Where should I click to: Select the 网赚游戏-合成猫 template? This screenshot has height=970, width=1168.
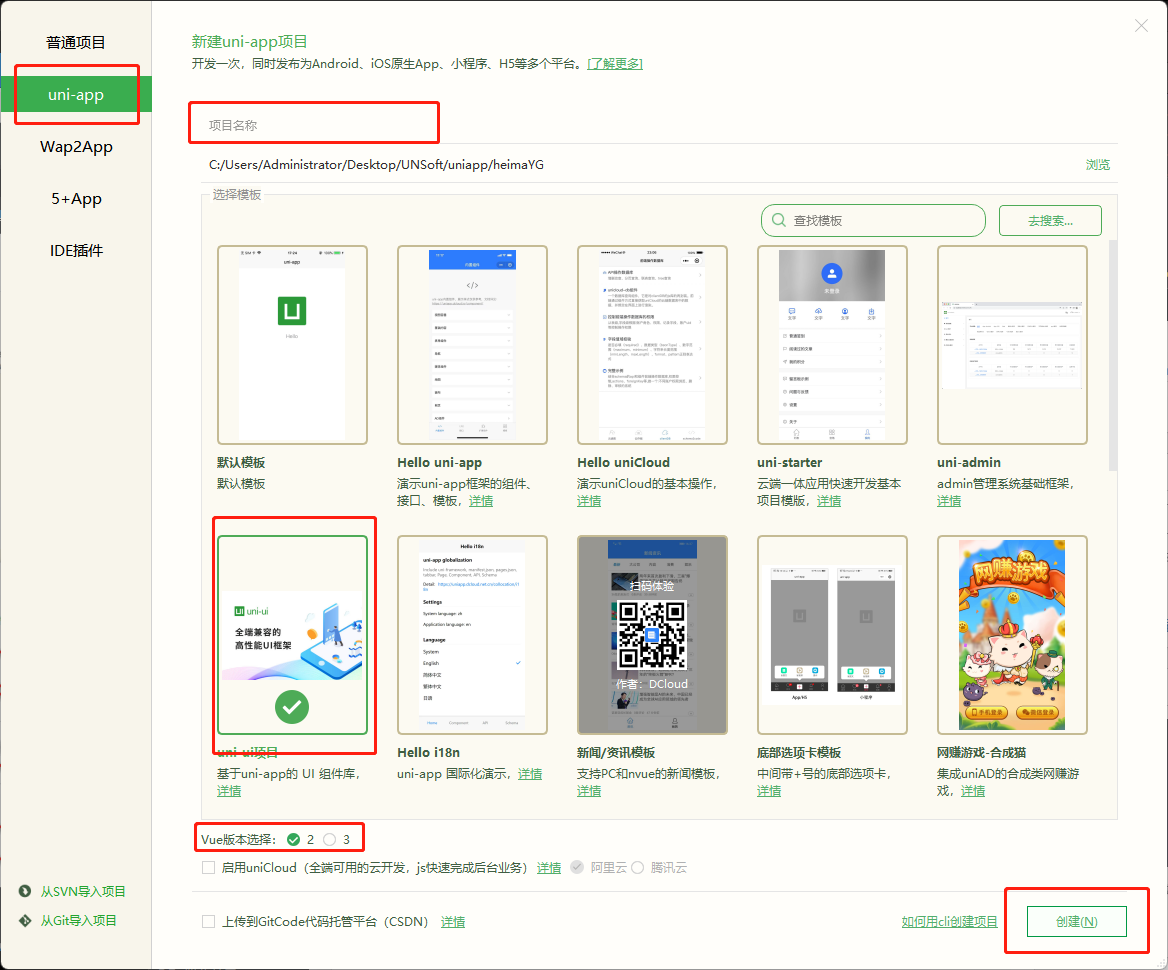(x=1012, y=634)
